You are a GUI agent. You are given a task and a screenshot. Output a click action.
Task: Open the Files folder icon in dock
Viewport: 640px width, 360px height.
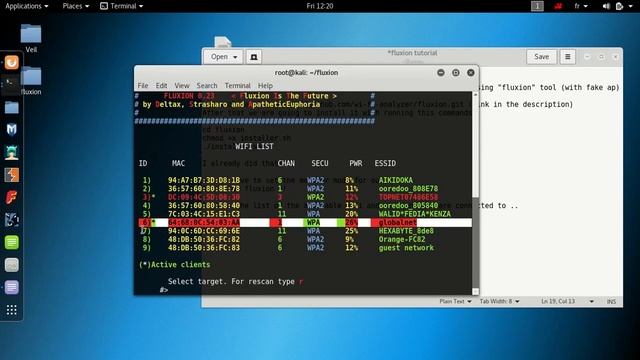pyautogui.click(x=11, y=107)
